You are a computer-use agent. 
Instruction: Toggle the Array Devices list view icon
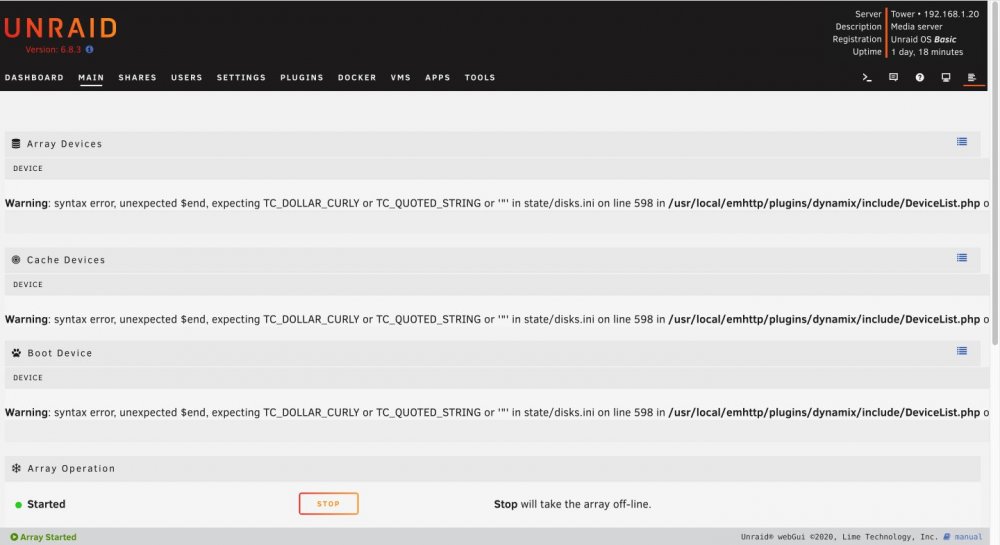[962, 142]
